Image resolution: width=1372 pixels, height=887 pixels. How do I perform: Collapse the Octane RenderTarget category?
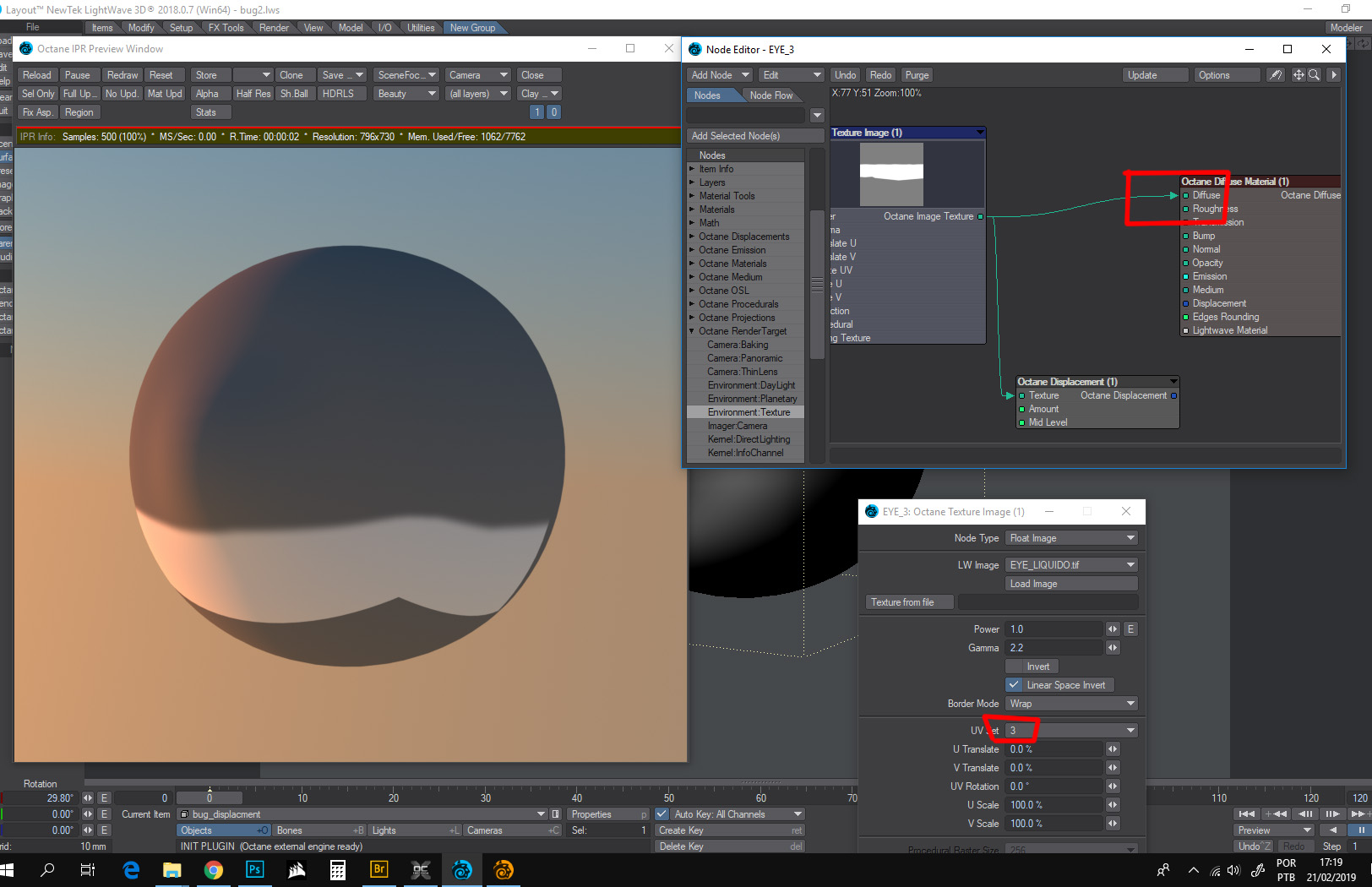[692, 331]
